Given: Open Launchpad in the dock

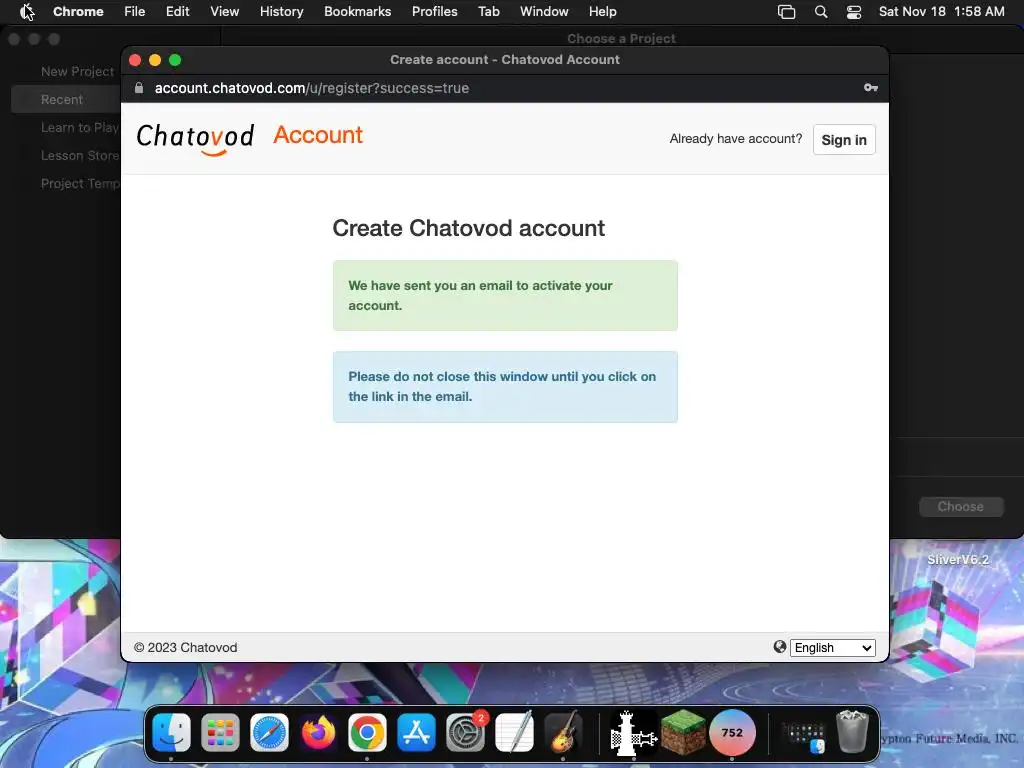Looking at the screenshot, I should pyautogui.click(x=220, y=732).
